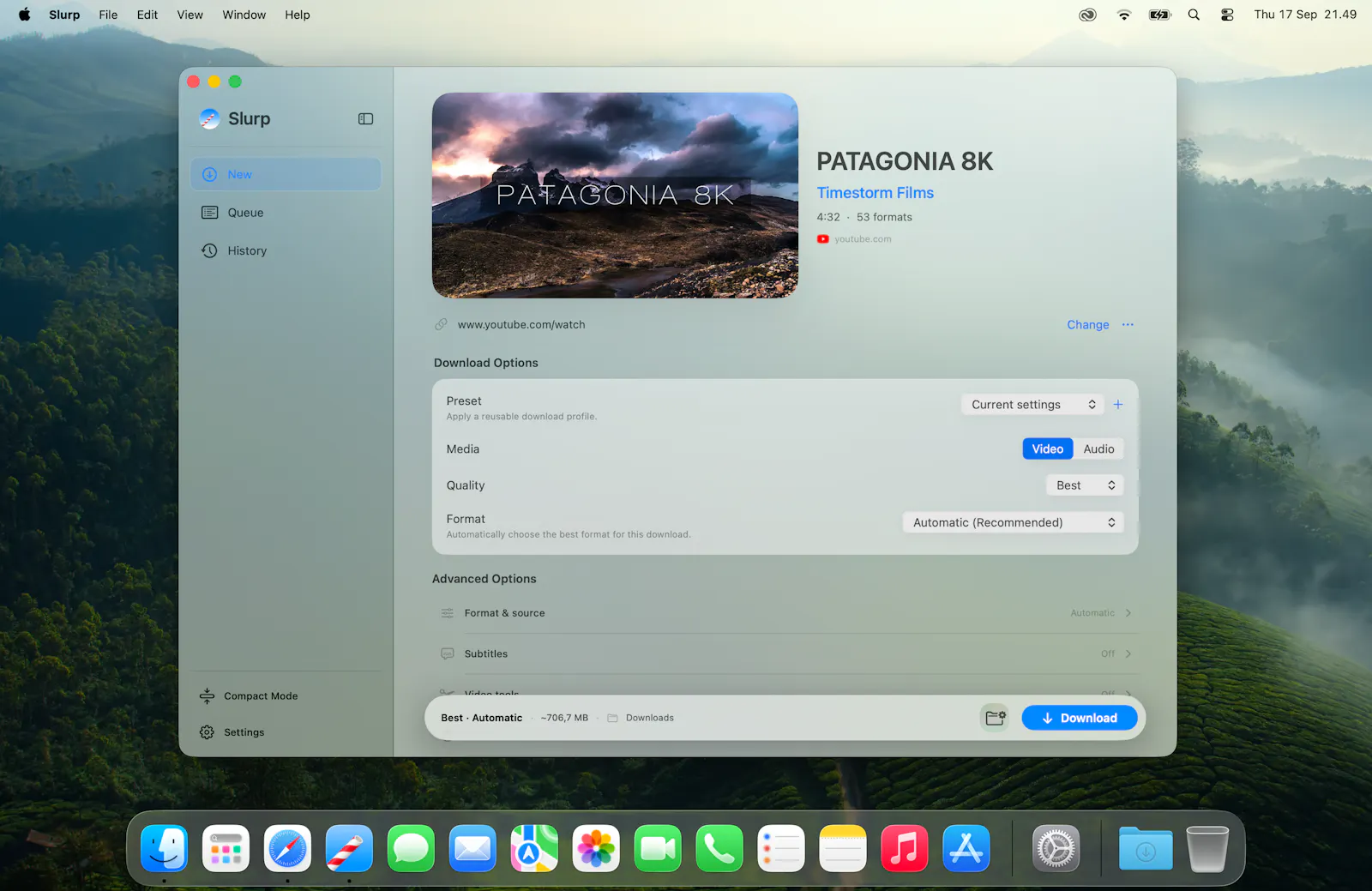The image size is (1372, 891).
Task: Click the link icon beside the URL
Action: (441, 325)
